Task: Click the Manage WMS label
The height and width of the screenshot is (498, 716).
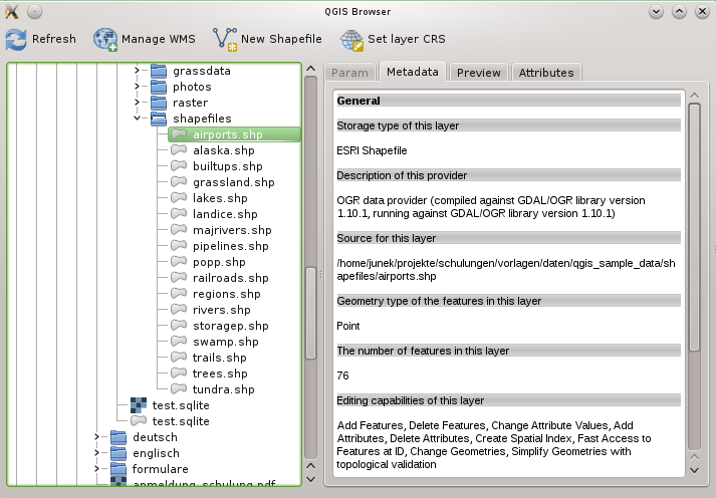Action: [x=158, y=39]
